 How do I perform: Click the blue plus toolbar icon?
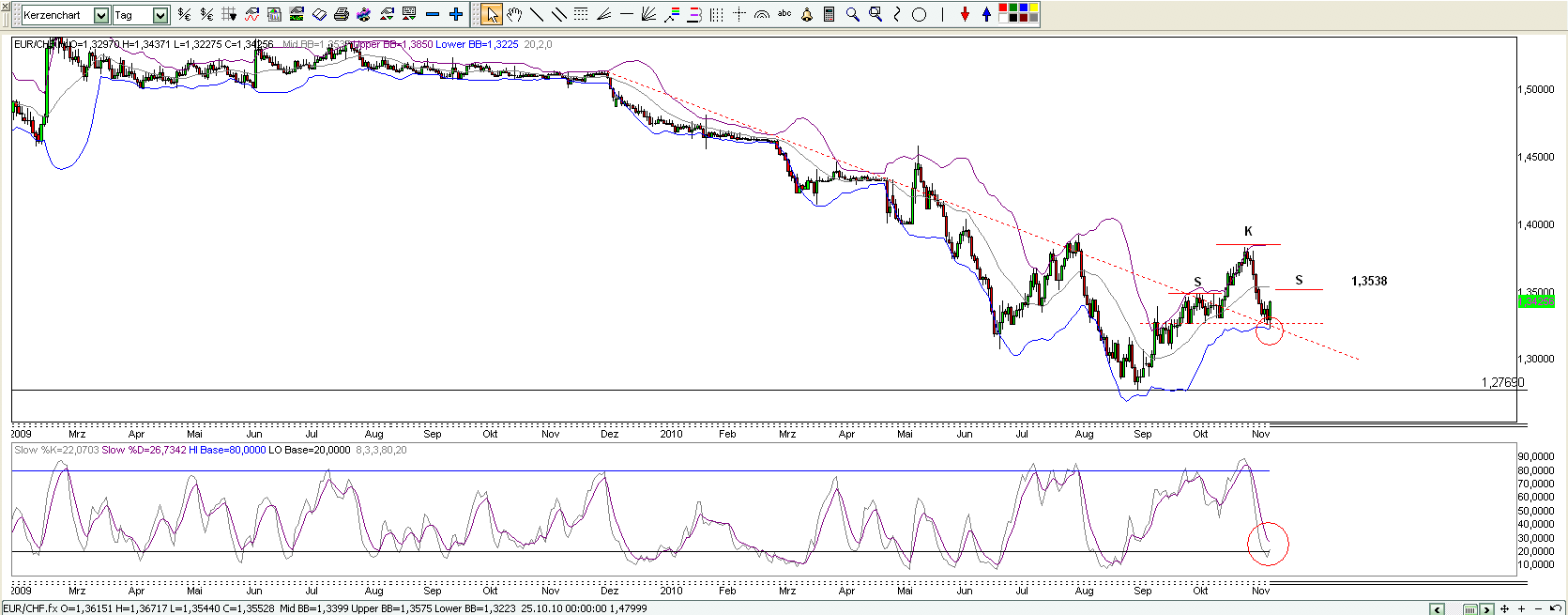[x=455, y=14]
